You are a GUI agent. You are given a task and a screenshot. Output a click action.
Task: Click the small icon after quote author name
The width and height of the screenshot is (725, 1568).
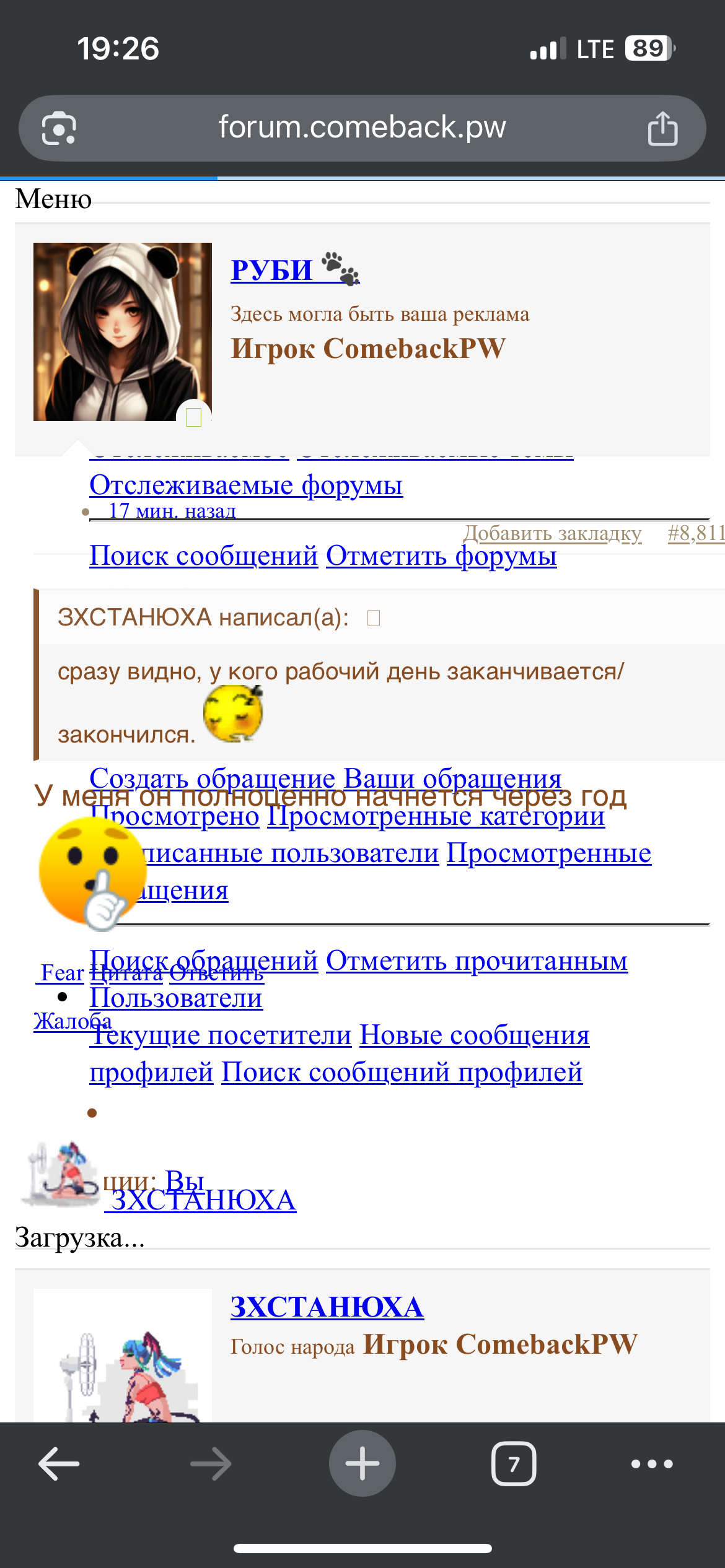(374, 618)
